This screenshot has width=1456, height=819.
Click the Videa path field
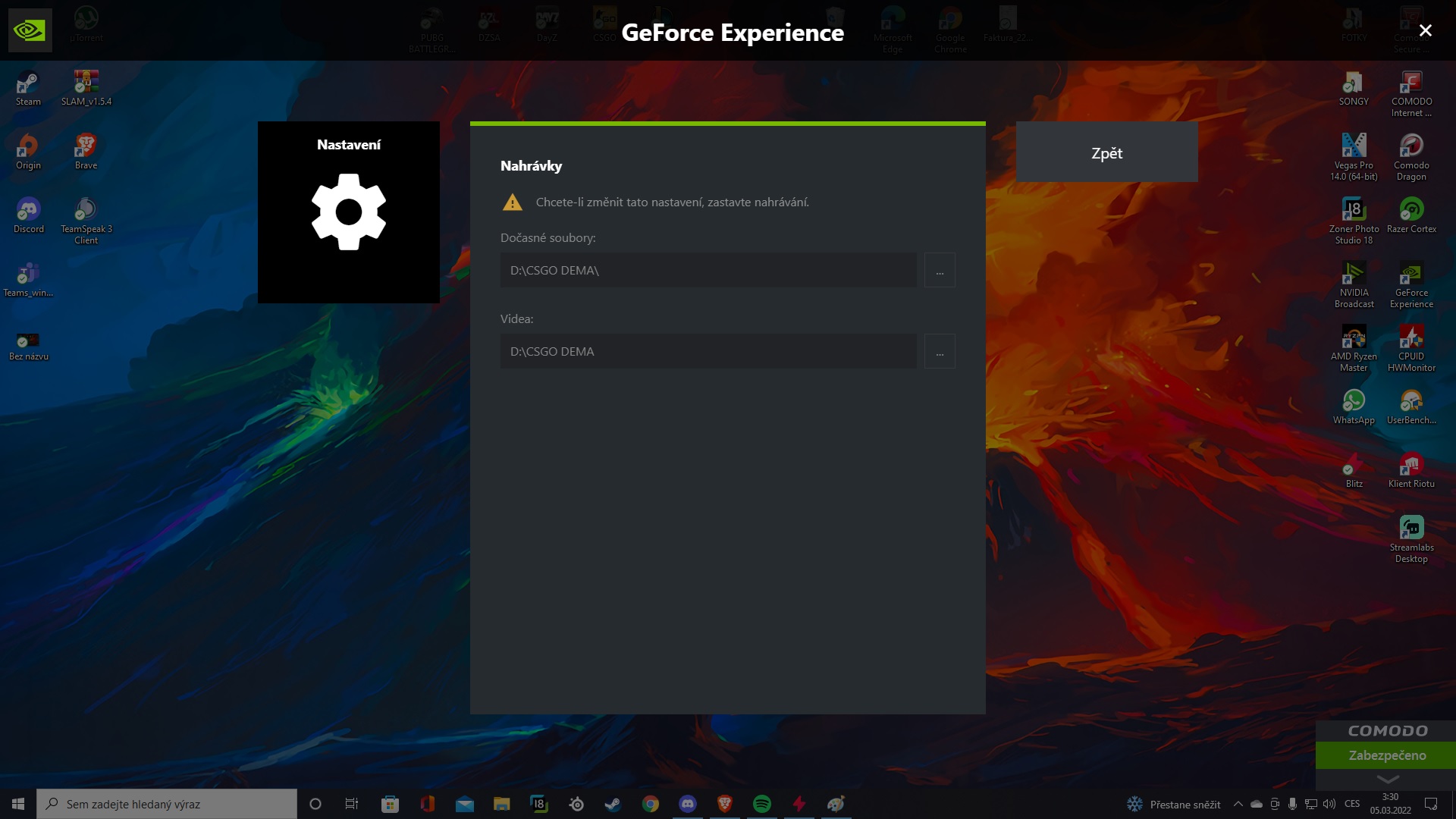pos(708,352)
